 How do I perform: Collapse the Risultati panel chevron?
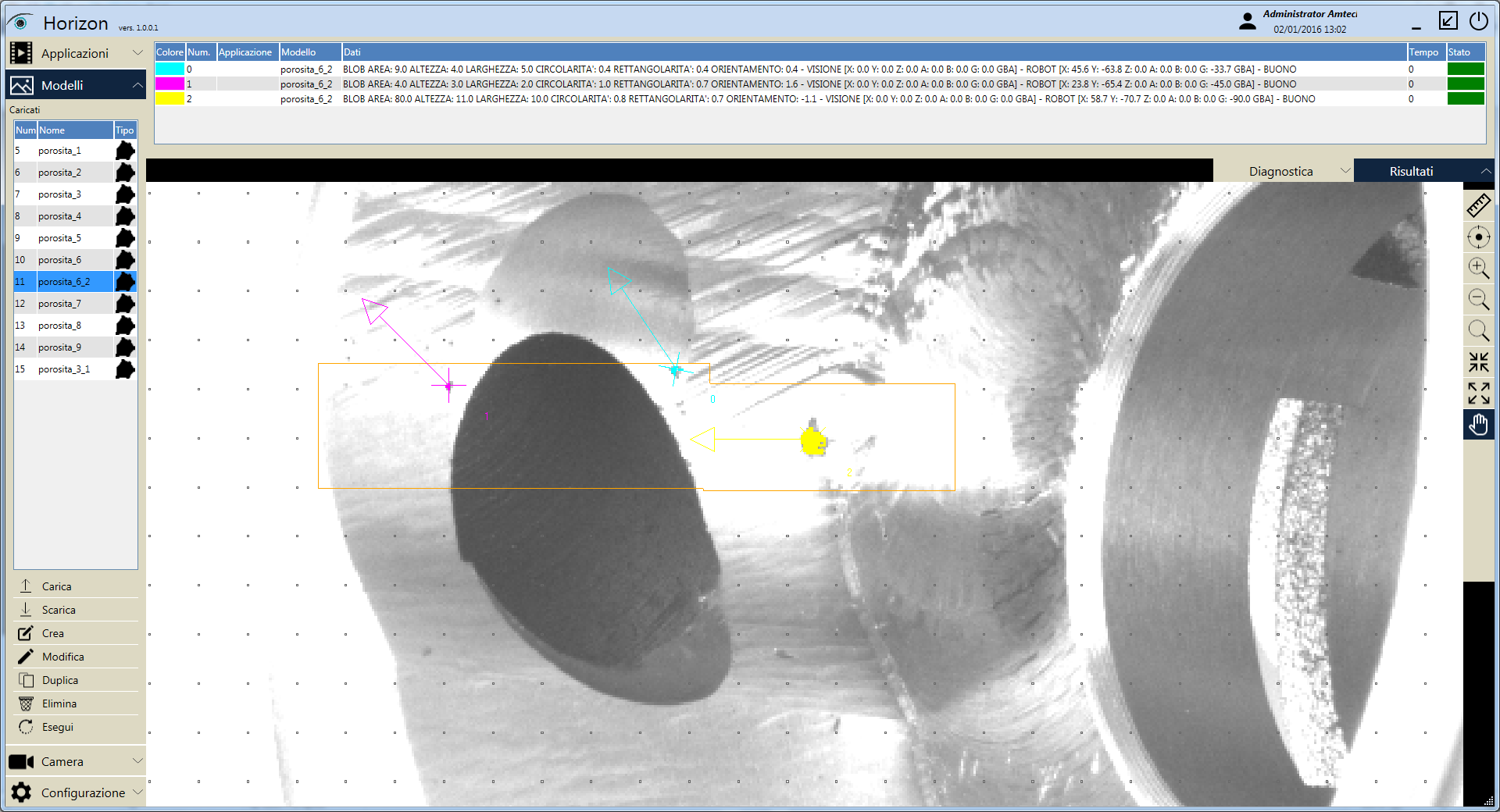tap(1486, 171)
